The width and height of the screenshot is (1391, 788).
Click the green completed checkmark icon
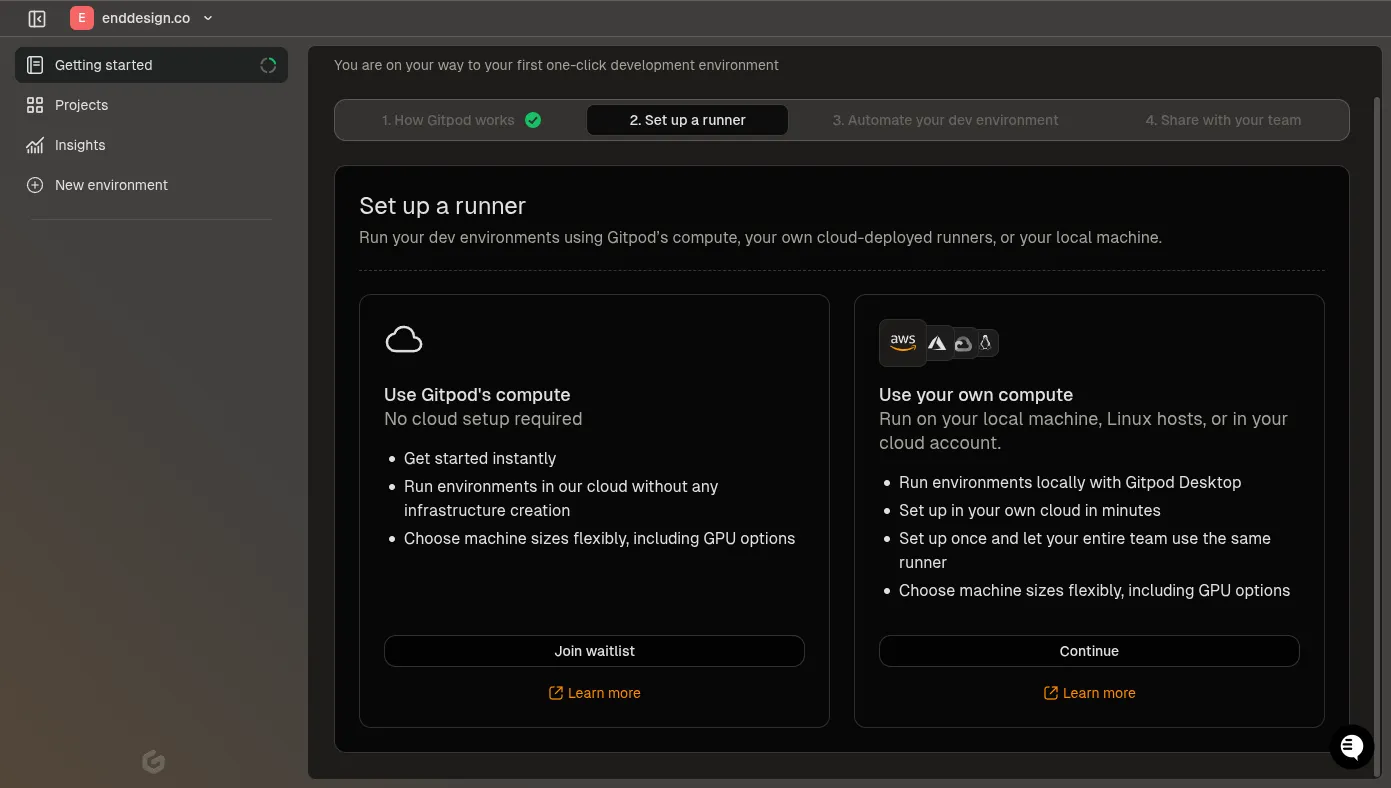tap(533, 120)
